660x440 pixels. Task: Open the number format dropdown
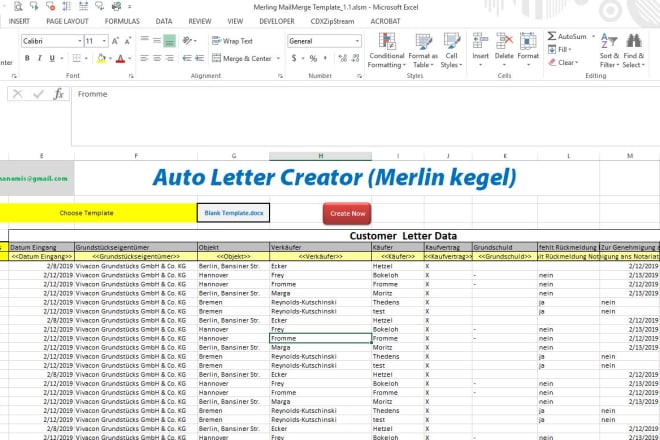point(357,41)
